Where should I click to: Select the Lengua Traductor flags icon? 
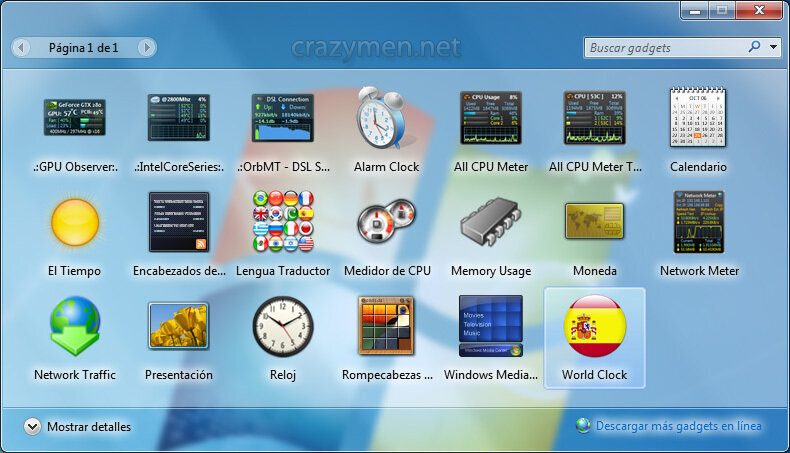tap(283, 221)
